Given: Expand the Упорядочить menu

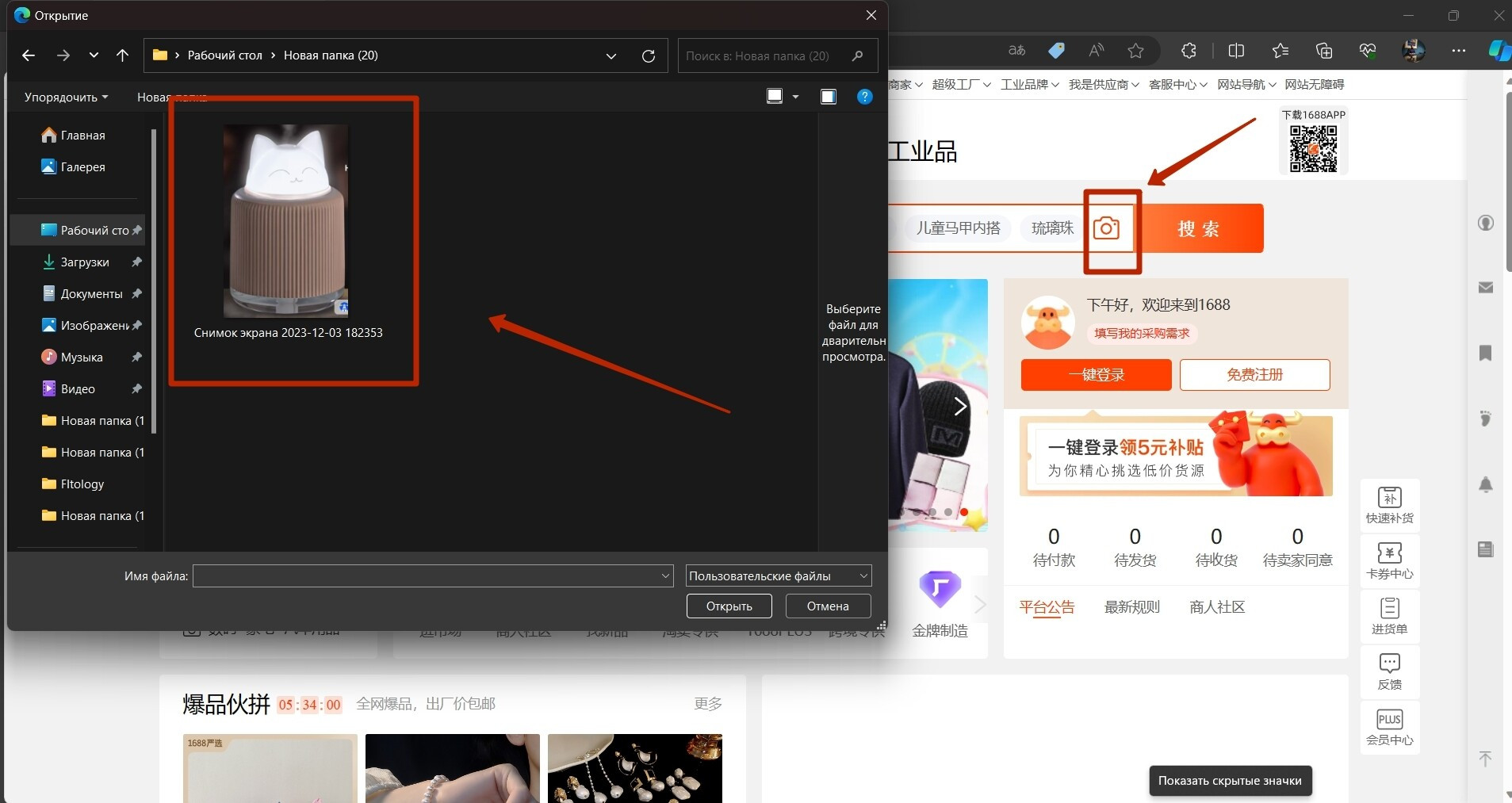Looking at the screenshot, I should 67,97.
